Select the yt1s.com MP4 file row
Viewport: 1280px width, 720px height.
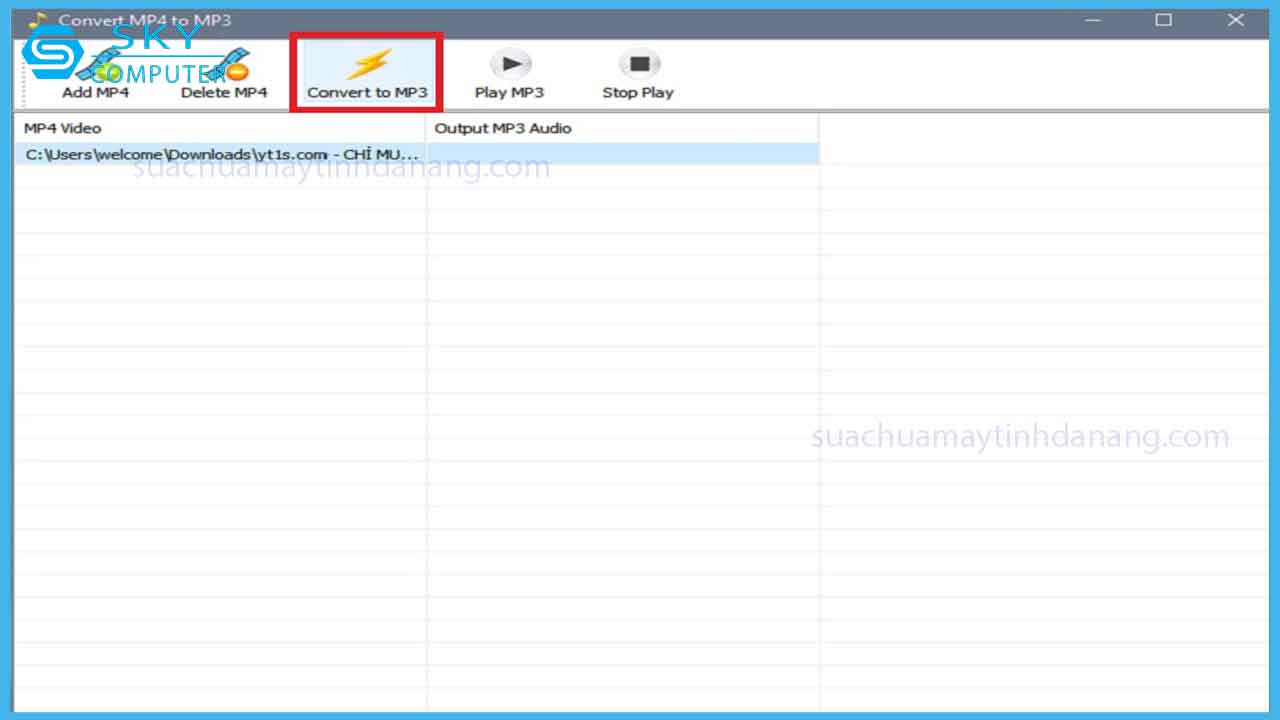416,154
